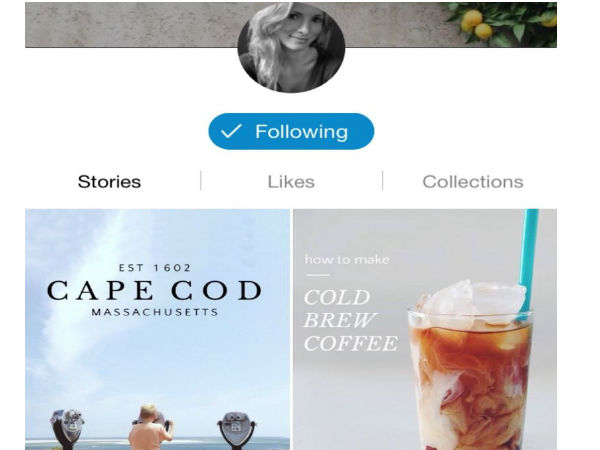Click the iced coffee glass
Screen dimensions: 600x450
coord(470,370)
